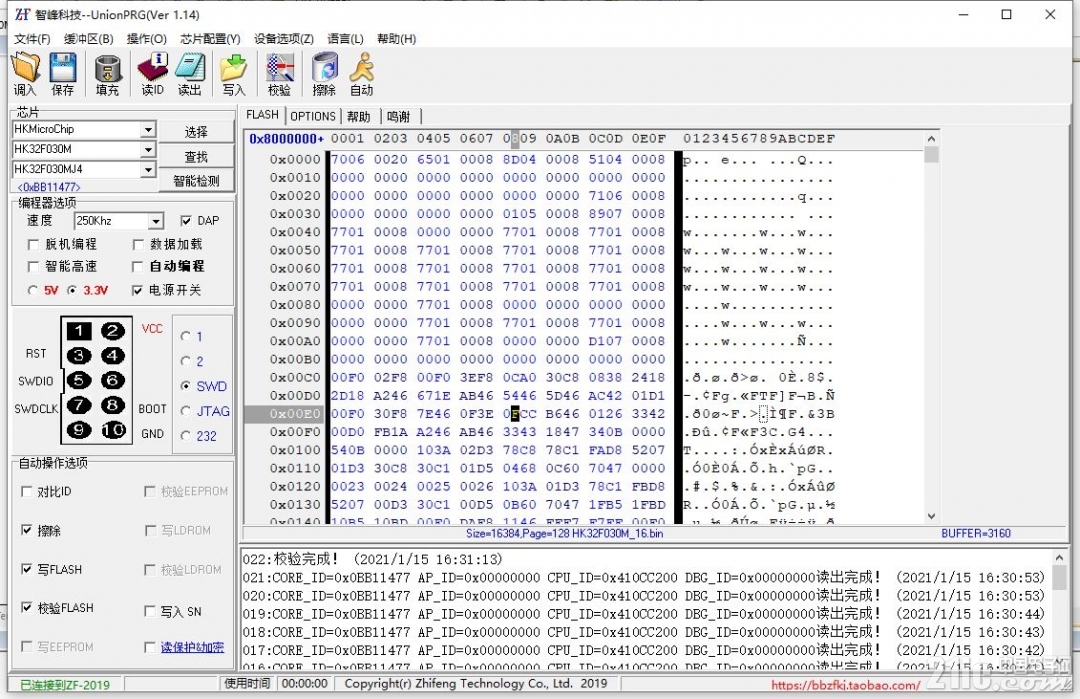The width and height of the screenshot is (1080, 699).
Task: Click pin 7 (SWDCLK) in connector diagram
Action: (79, 405)
